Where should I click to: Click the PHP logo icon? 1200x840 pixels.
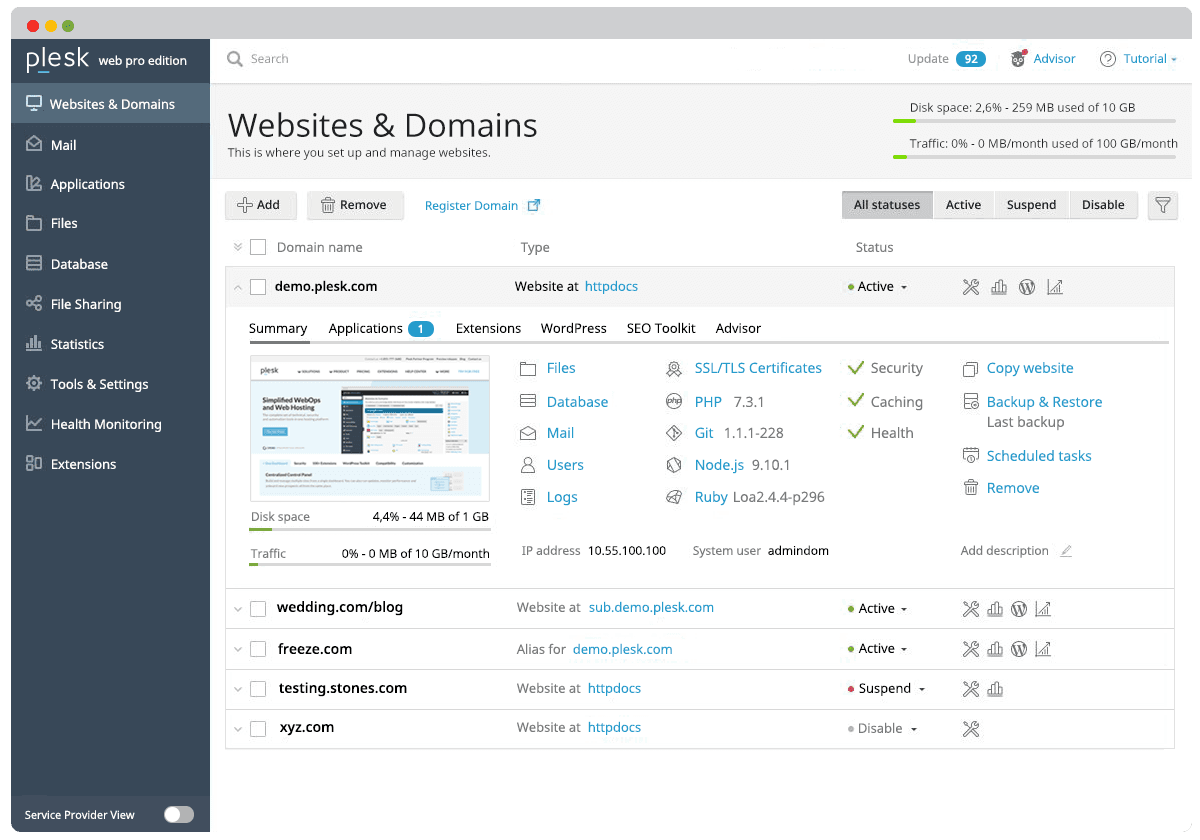(674, 402)
